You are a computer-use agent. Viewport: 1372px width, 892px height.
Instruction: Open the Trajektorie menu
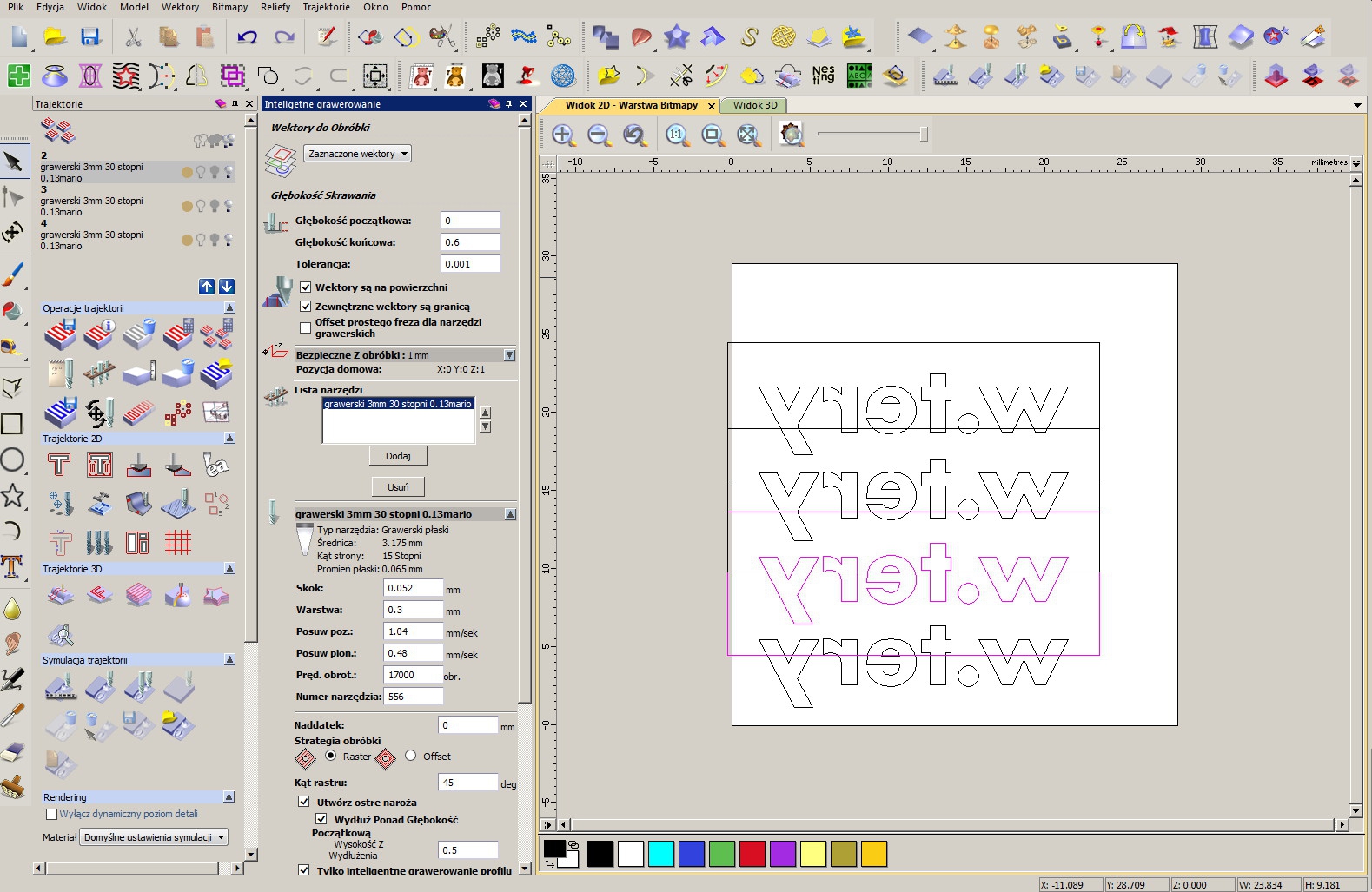click(x=327, y=7)
